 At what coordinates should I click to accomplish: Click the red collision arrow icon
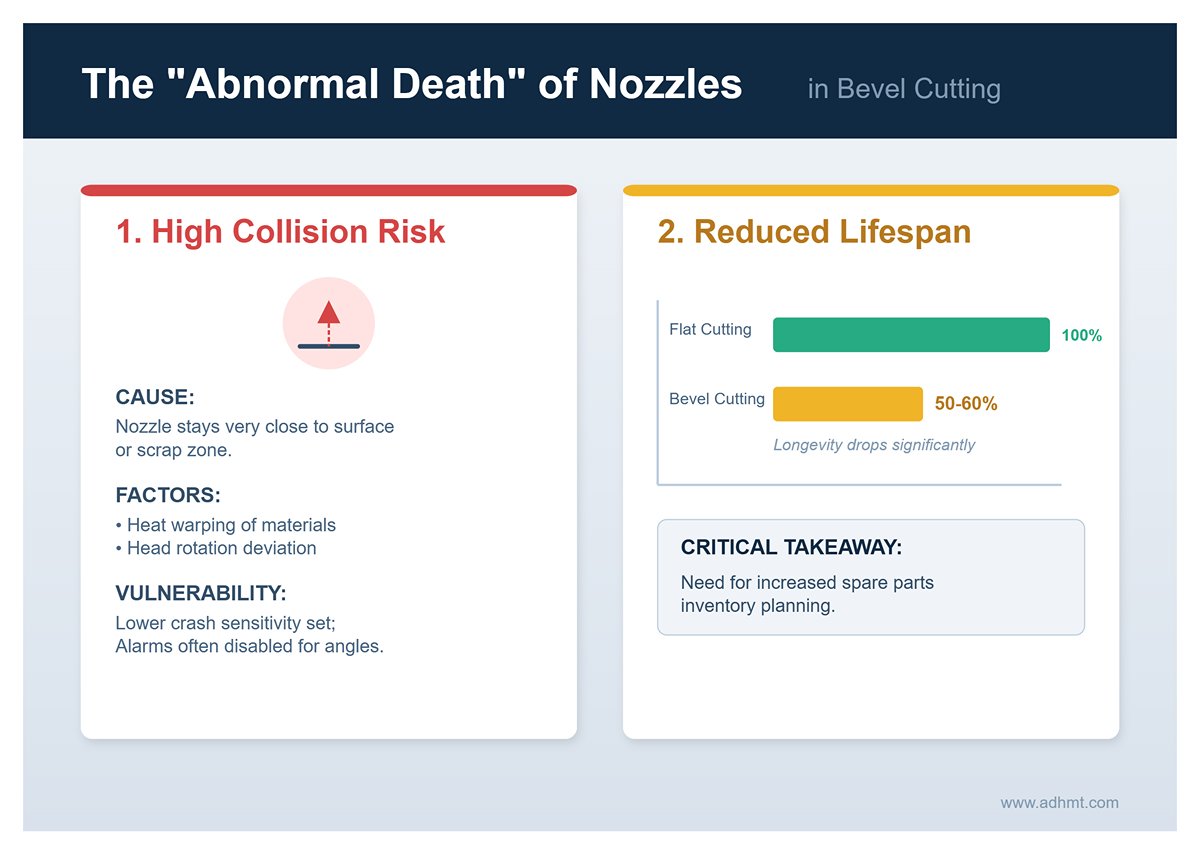[329, 323]
